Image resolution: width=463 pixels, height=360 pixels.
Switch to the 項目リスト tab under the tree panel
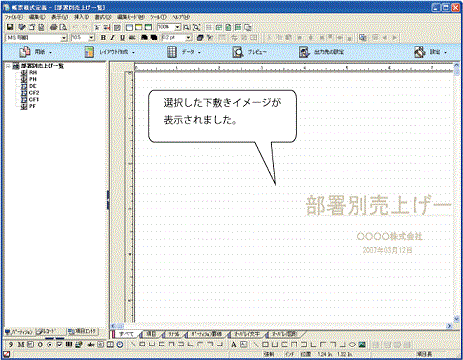pos(82,331)
